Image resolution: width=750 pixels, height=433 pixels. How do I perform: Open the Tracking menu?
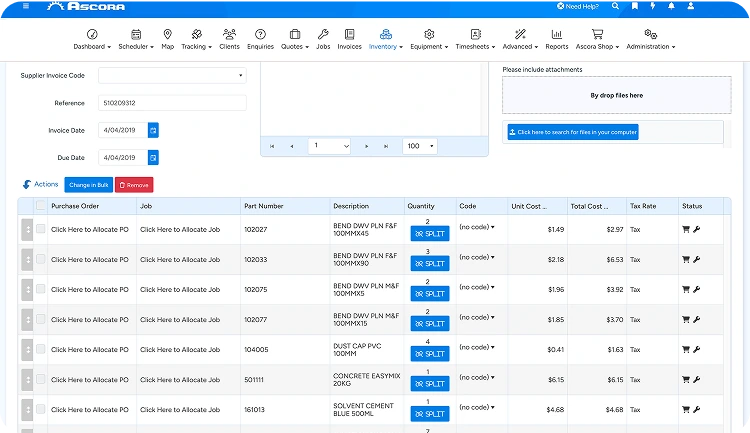coord(196,39)
